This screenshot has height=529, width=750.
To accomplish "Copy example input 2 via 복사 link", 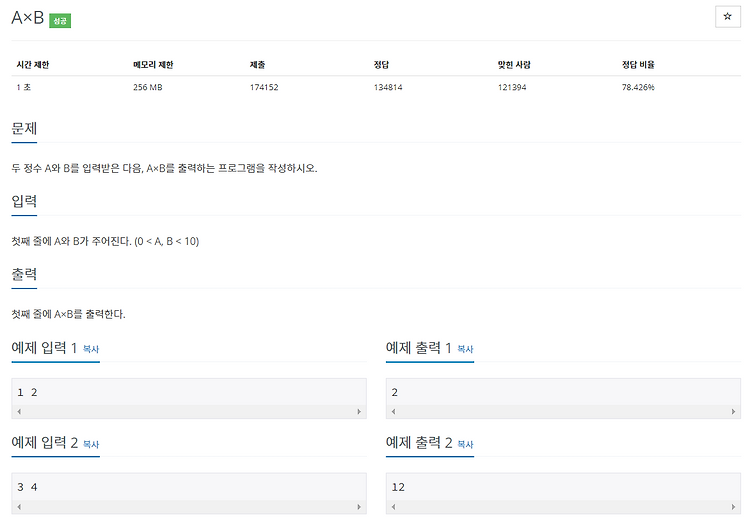I will point(91,444).
